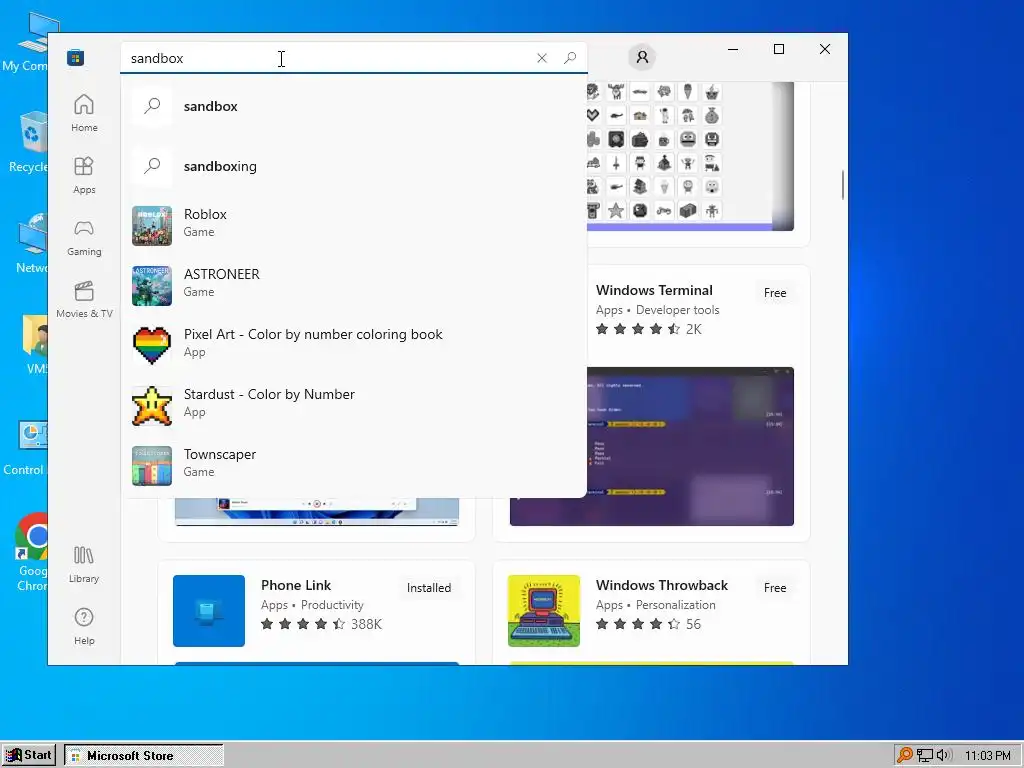This screenshot has height=768, width=1024.
Task: Open the Help section in sidebar
Action: click(x=84, y=626)
